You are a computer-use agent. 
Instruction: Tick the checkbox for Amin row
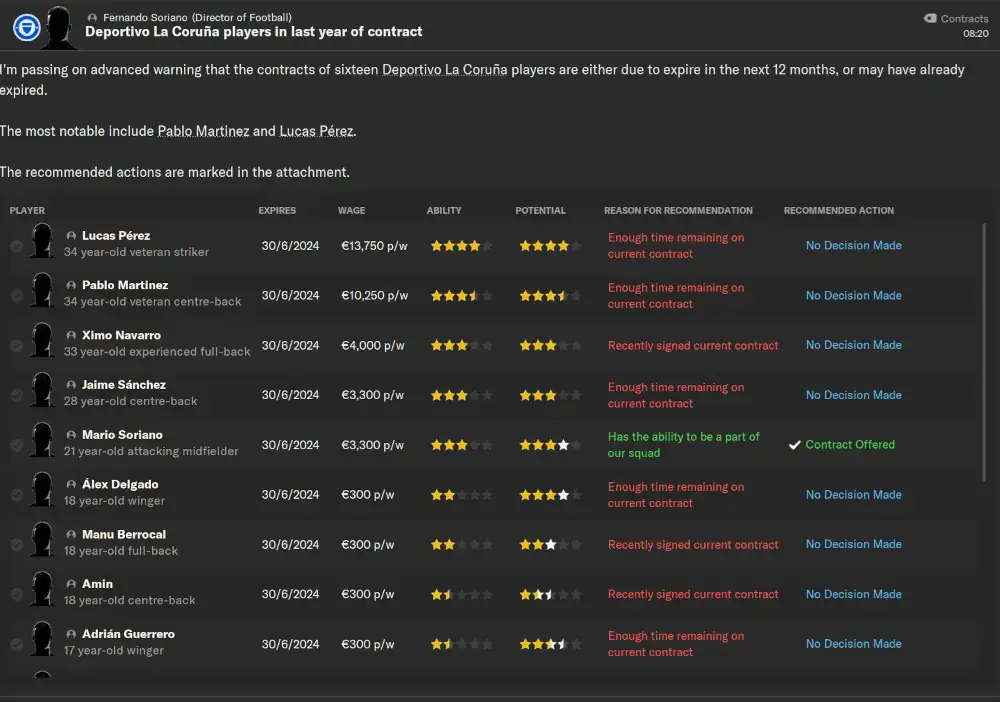[17, 594]
